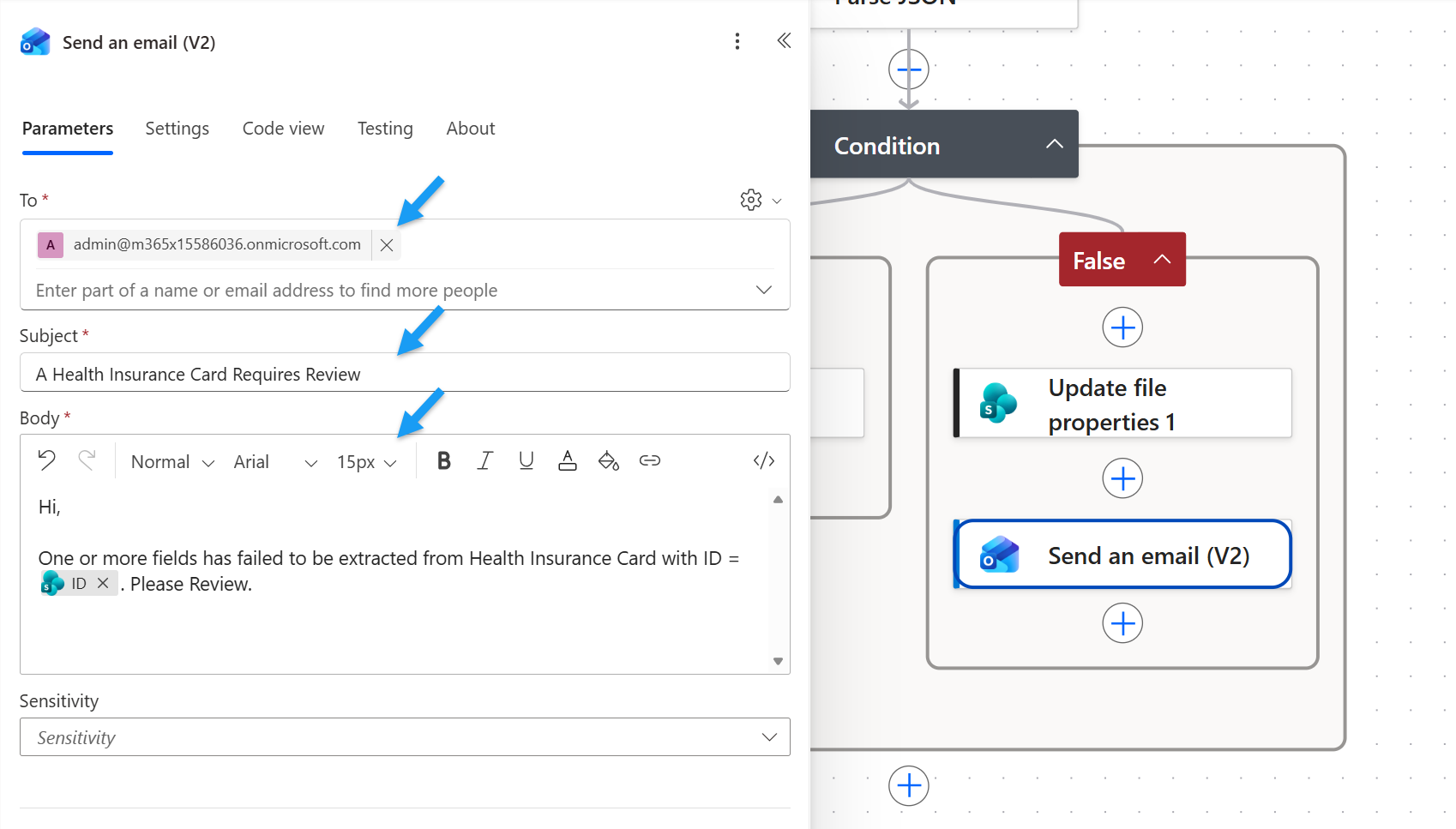Remove the ID dynamic content token
Screen dimensions: 1456x829
103,583
